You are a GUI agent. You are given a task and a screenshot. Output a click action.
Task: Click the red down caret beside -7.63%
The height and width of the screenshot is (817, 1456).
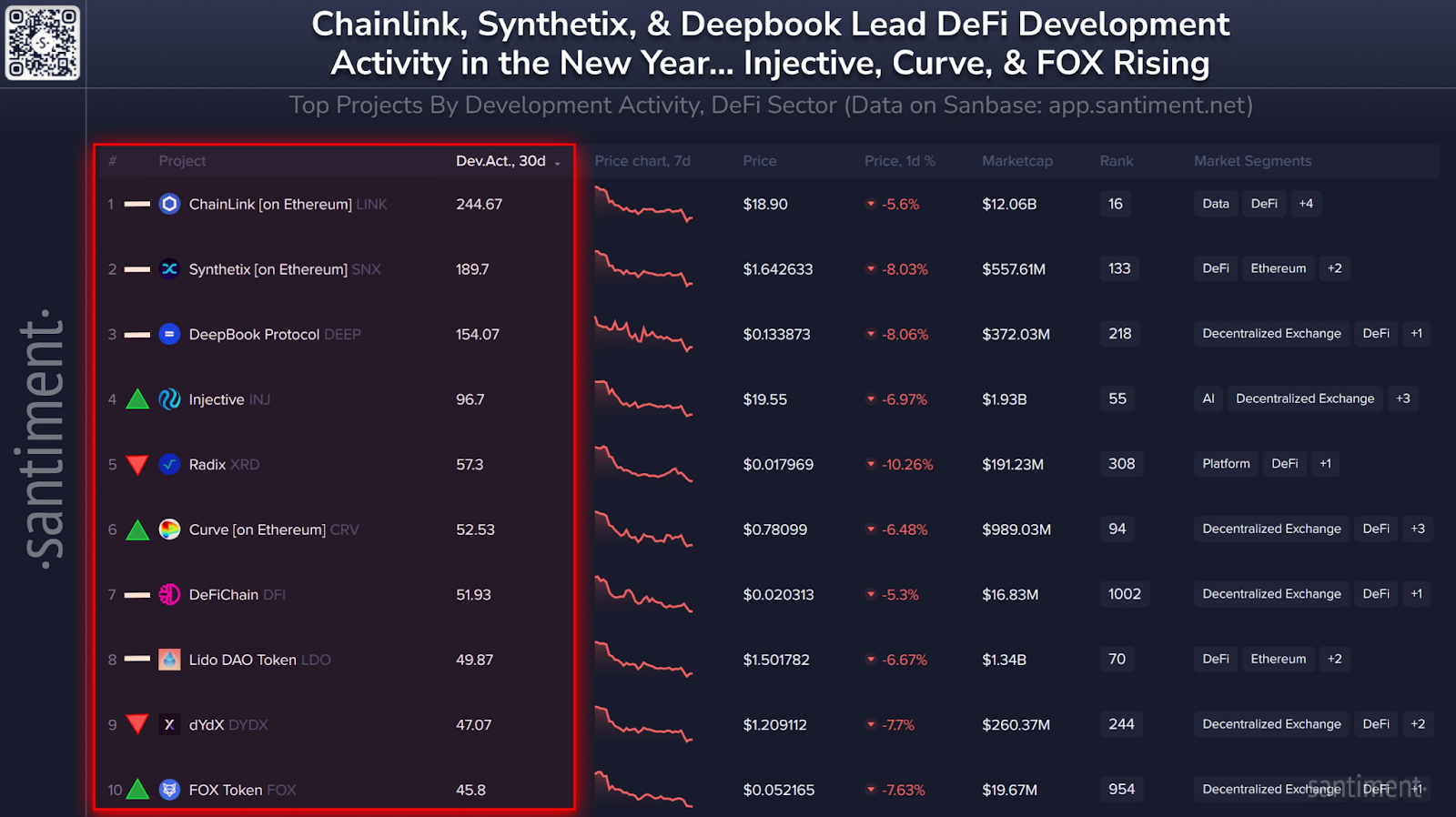click(871, 790)
